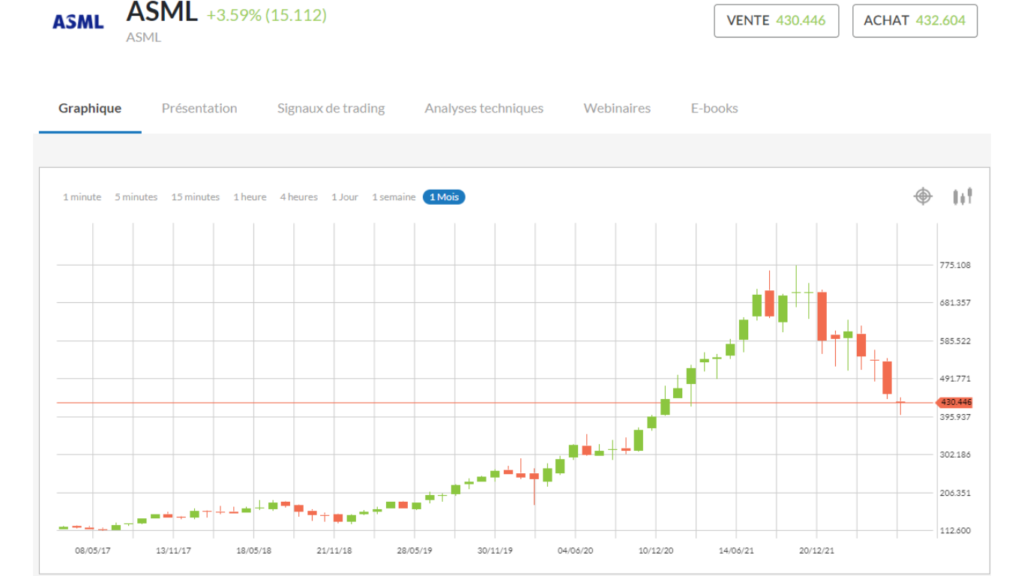
Task: Click the 21/11/18 date axis label
Action: click(x=334, y=551)
